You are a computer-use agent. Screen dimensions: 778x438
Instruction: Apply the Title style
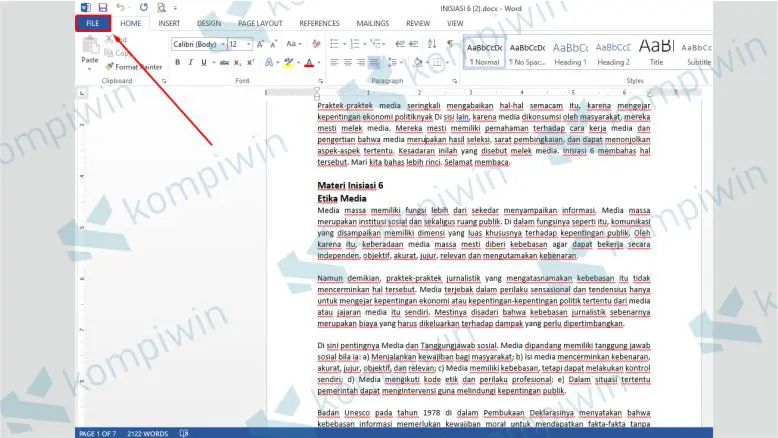[x=656, y=54]
